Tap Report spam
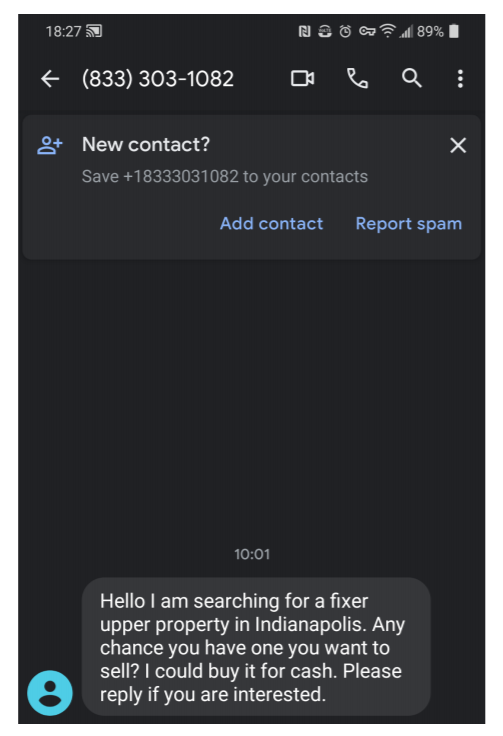The image size is (503, 736). coord(409,224)
